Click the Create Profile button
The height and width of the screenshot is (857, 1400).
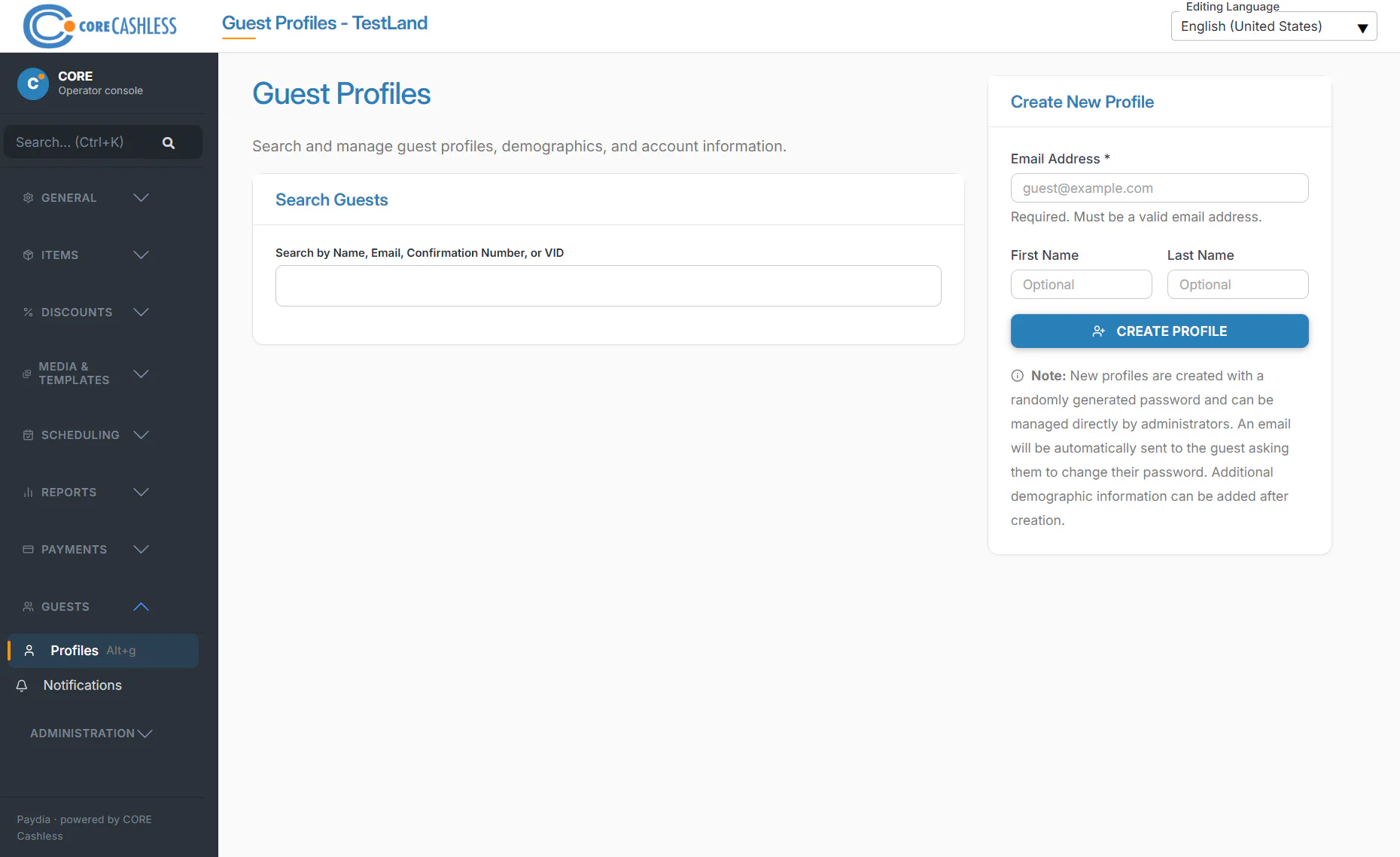point(1159,331)
